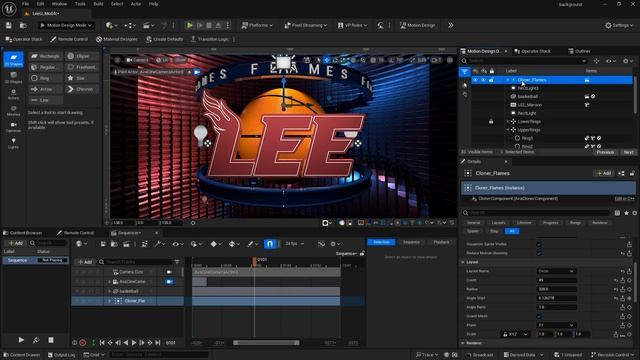
Task: Jump to sequence start in Sequencer transport
Action: 102,343
